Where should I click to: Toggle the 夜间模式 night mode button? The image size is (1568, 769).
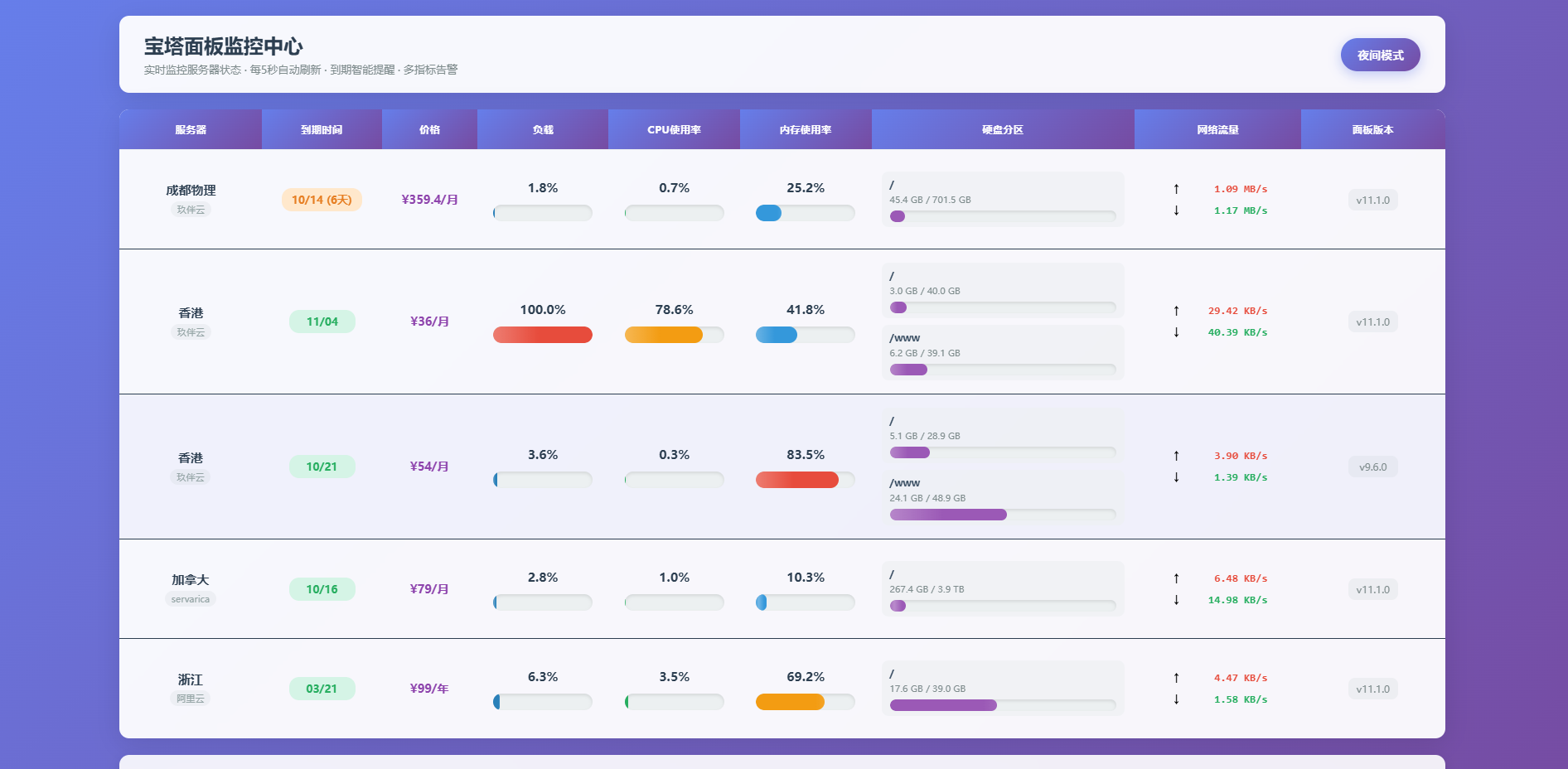(x=1380, y=55)
